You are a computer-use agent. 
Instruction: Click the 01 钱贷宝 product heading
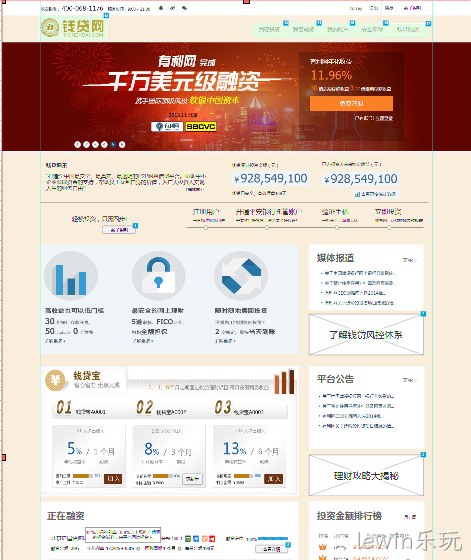pyautogui.click(x=81, y=408)
